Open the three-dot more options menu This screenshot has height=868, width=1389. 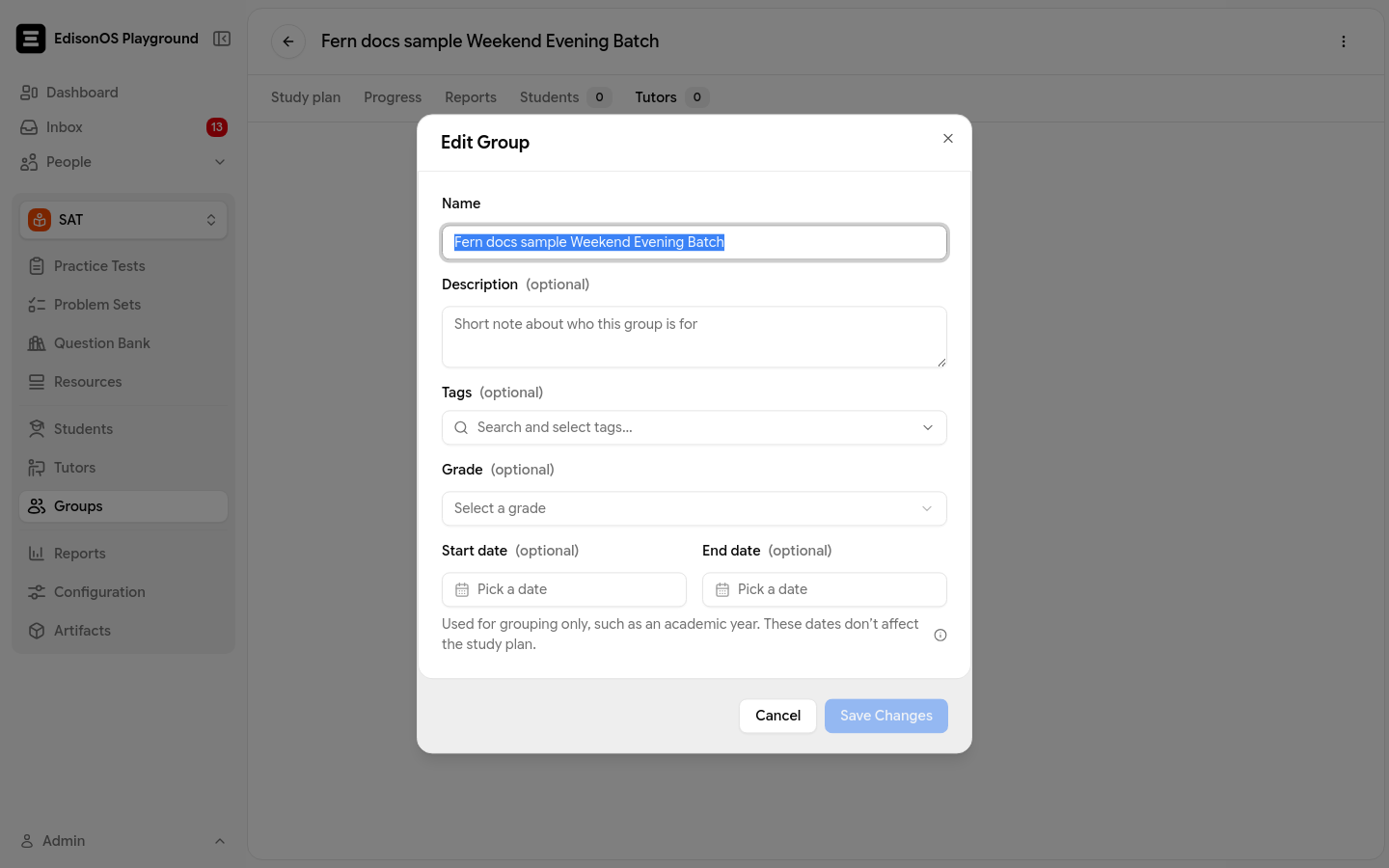[1344, 41]
